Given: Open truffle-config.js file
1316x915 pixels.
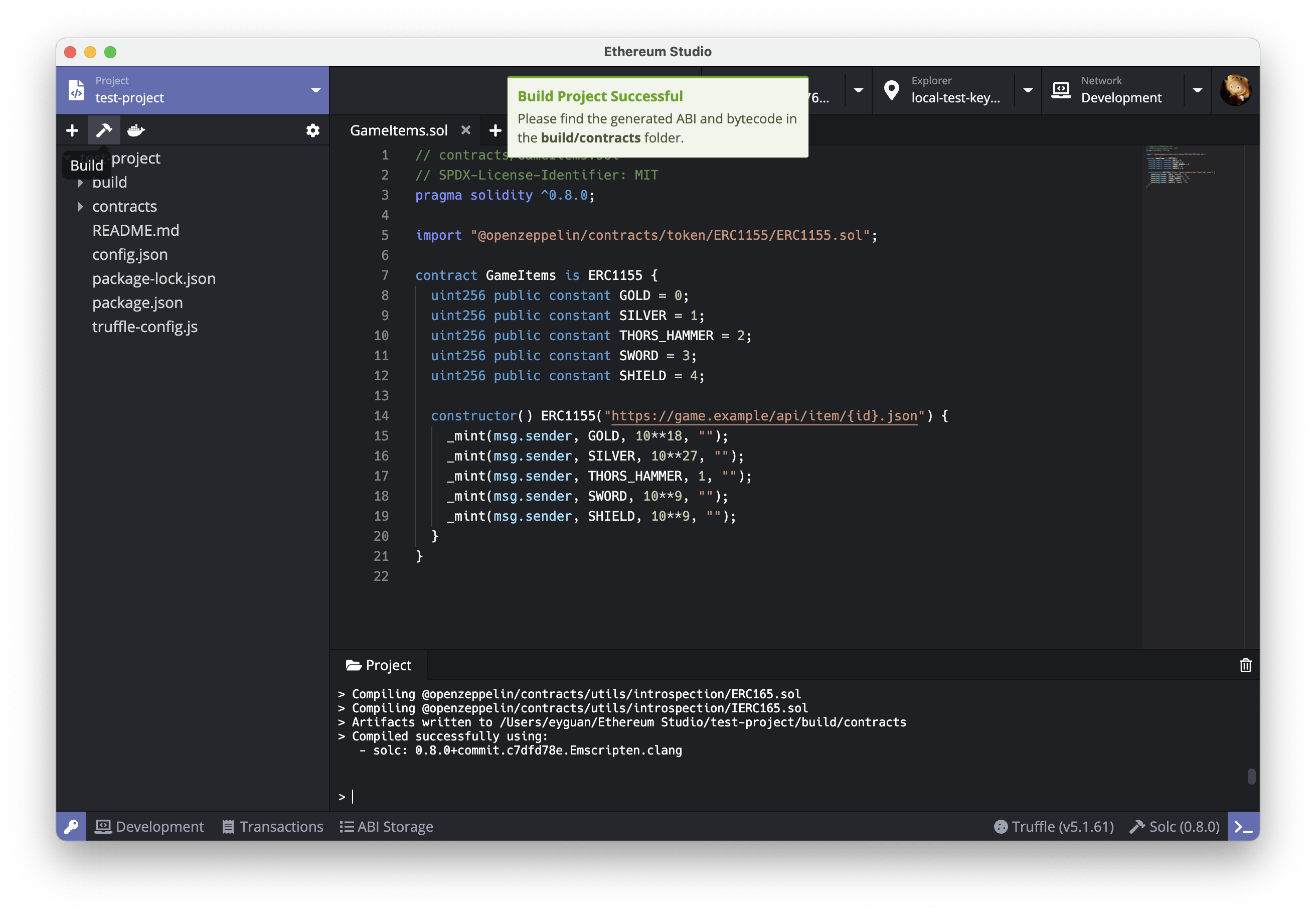Looking at the screenshot, I should click(144, 327).
